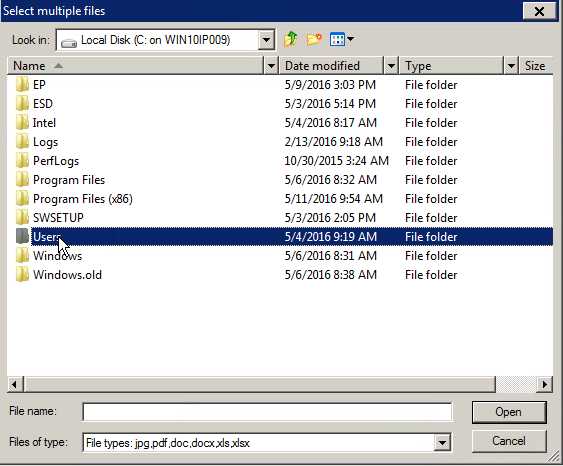Select the Intel folder icon
The height and width of the screenshot is (466, 563).
[22, 123]
